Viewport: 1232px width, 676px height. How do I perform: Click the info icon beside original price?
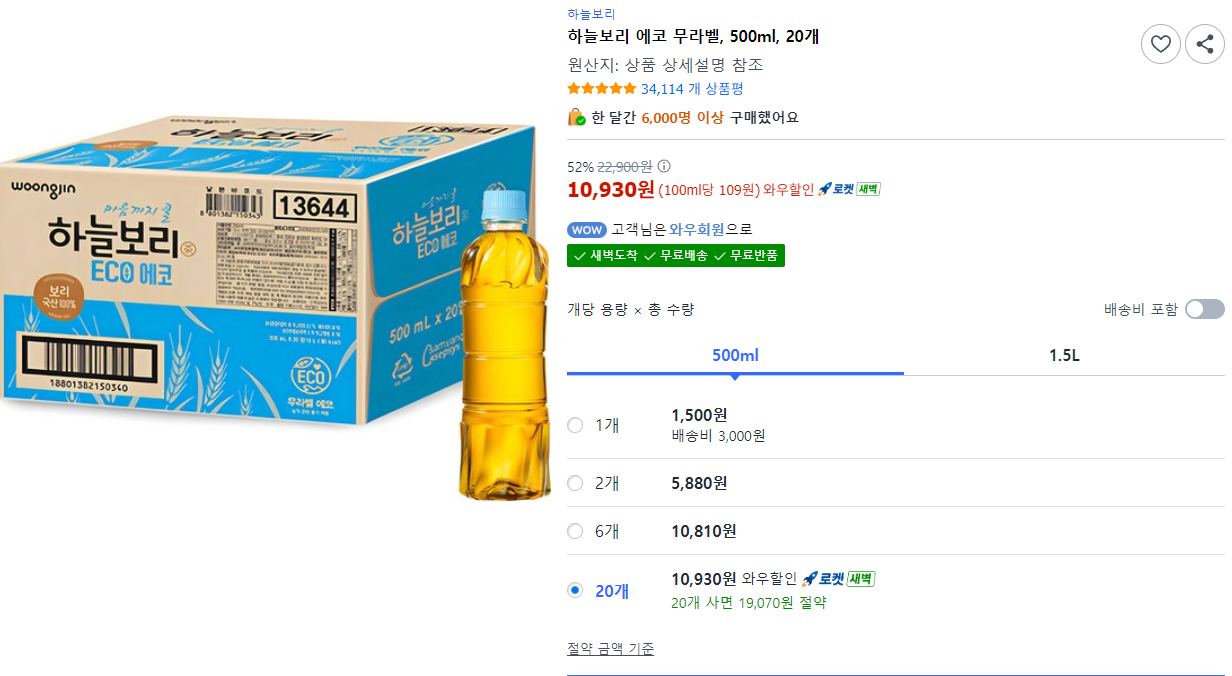tap(664, 167)
